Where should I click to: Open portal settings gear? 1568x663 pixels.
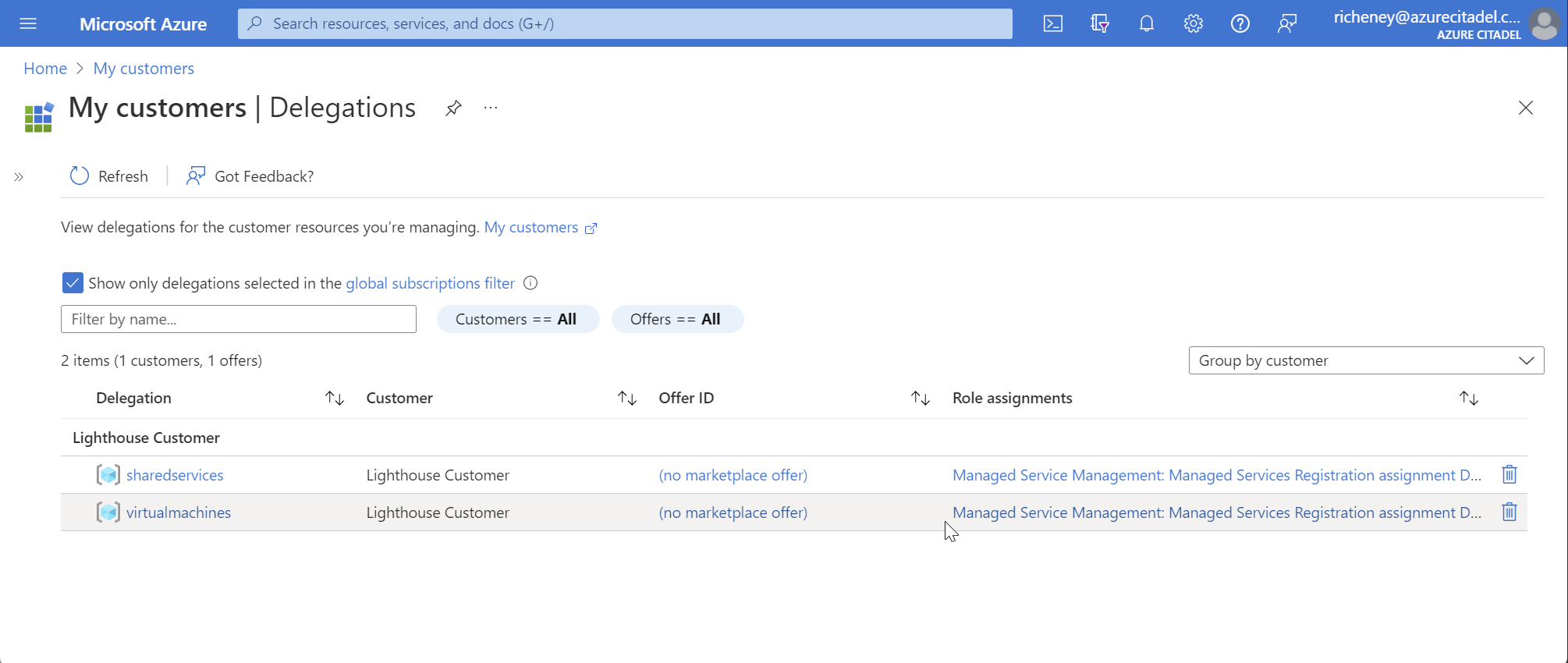pyautogui.click(x=1193, y=23)
